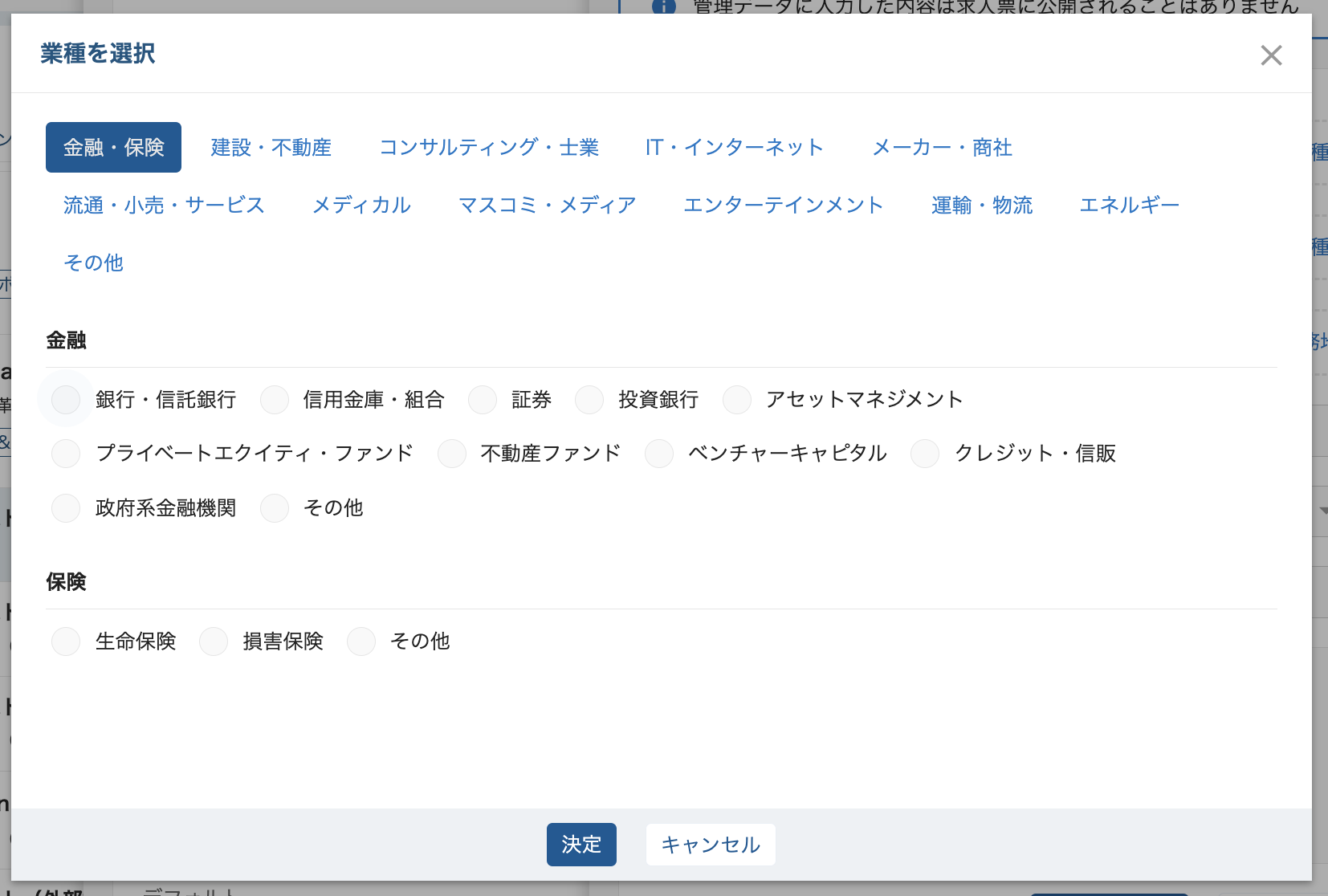Check the クレジット・信販 option

click(925, 454)
